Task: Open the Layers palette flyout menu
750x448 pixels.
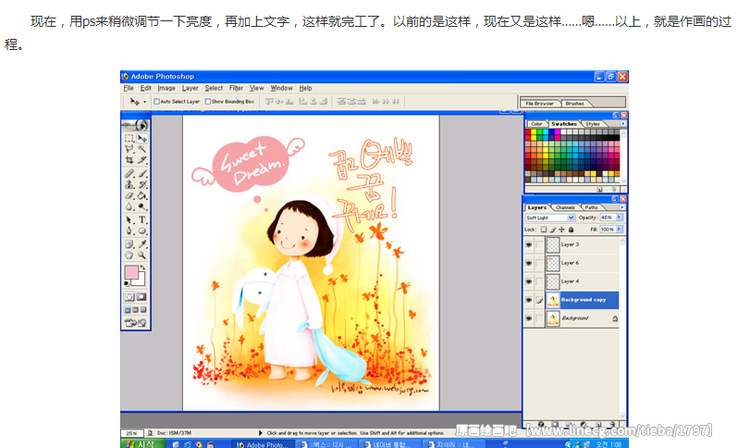Action: (622, 208)
